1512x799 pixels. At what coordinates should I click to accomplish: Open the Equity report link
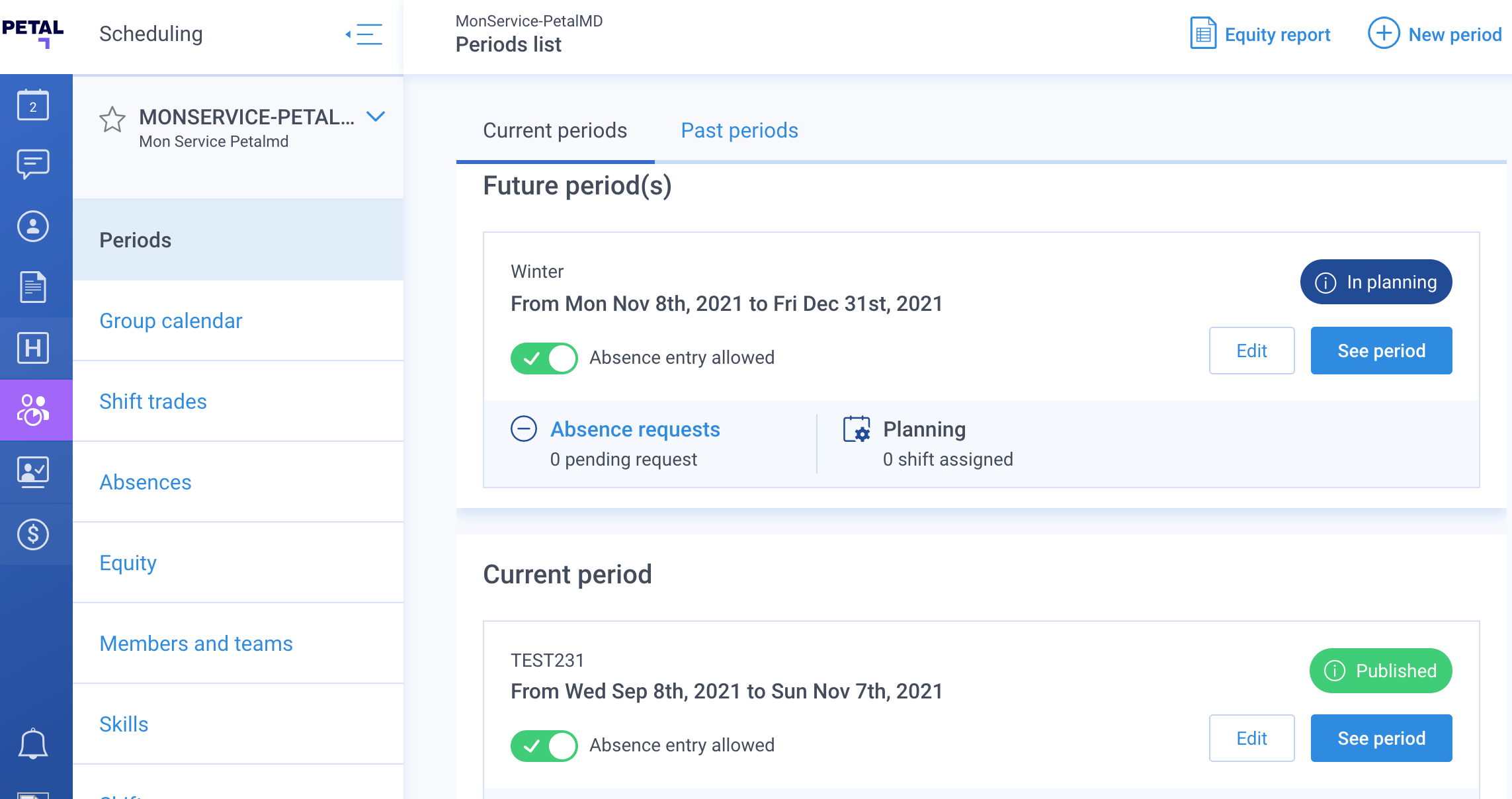(1261, 34)
